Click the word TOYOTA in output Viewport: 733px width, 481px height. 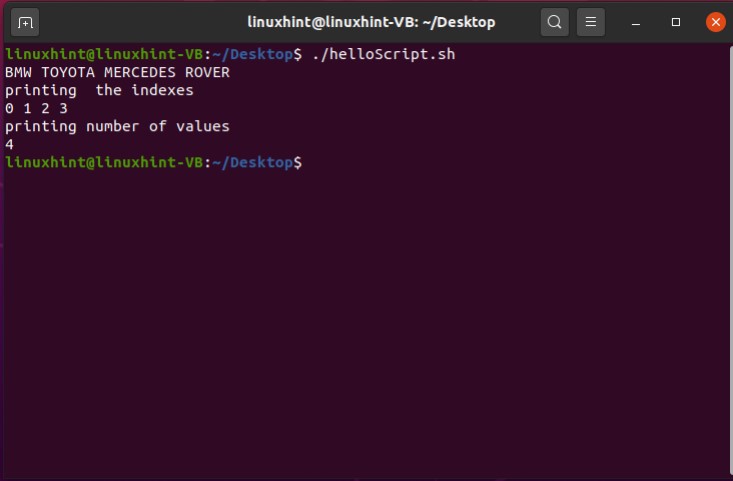(x=67, y=72)
